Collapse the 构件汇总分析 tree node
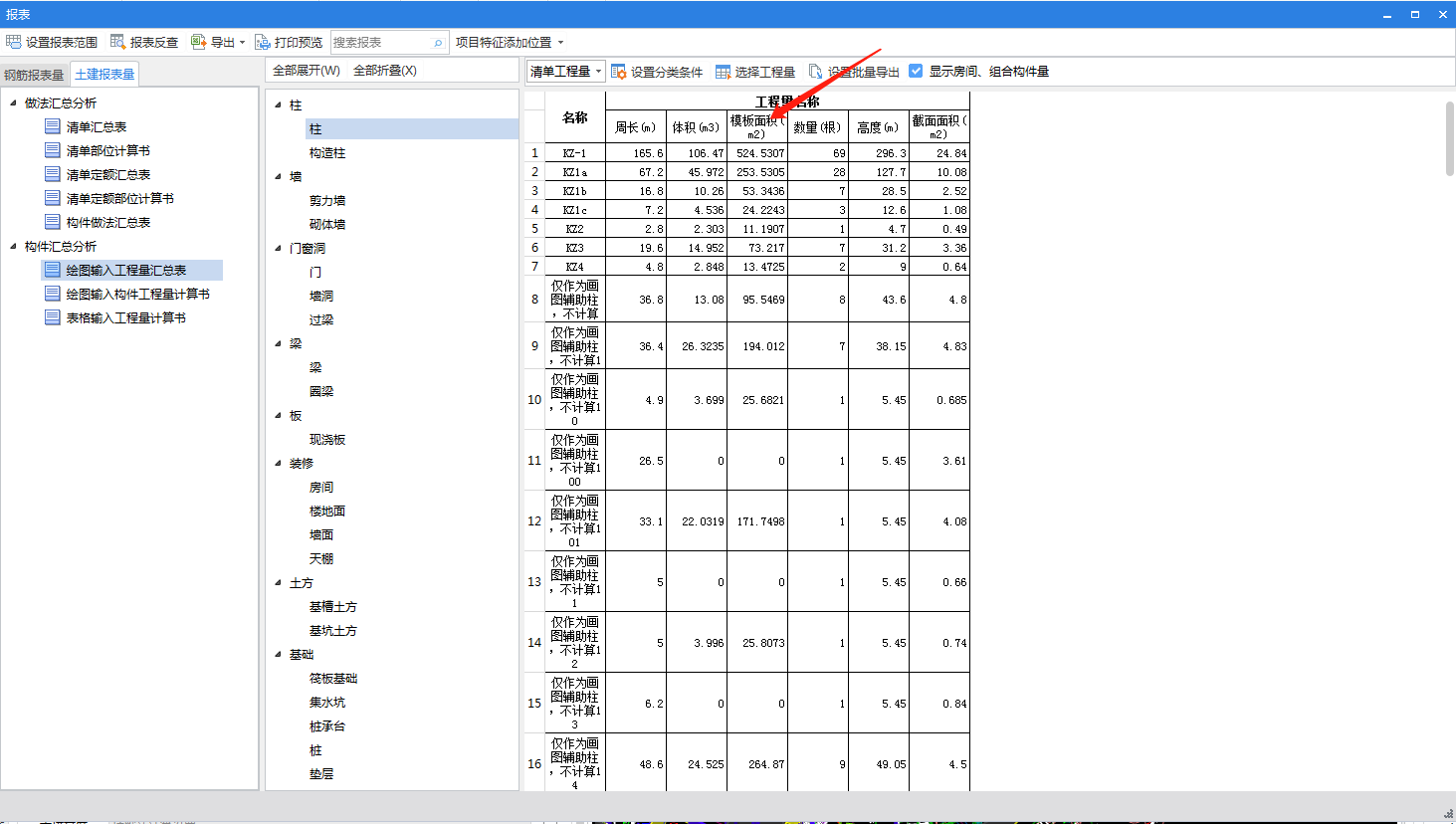Screen dimensions: 1456x824 click(13, 246)
